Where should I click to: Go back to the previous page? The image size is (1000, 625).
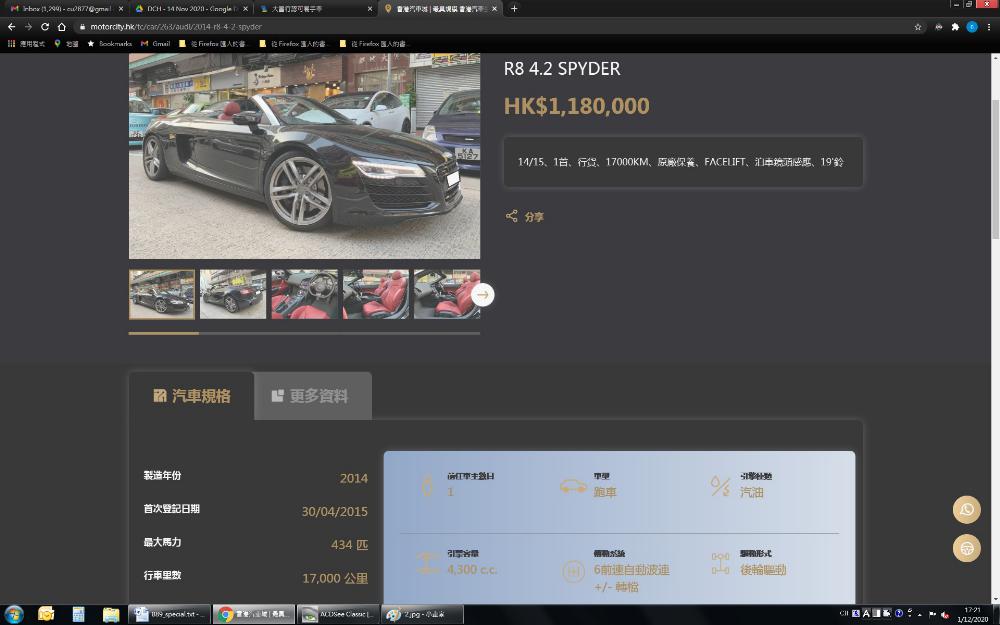tap(11, 27)
